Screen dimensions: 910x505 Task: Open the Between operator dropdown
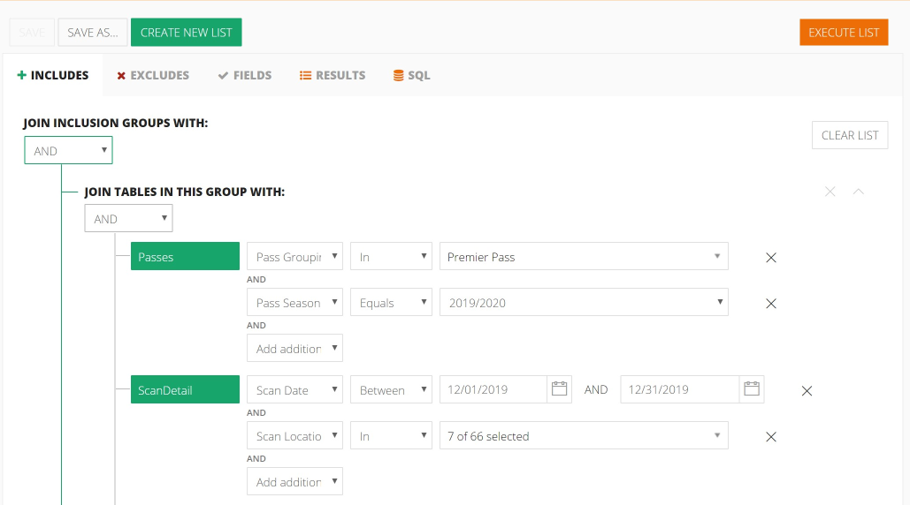click(x=391, y=389)
